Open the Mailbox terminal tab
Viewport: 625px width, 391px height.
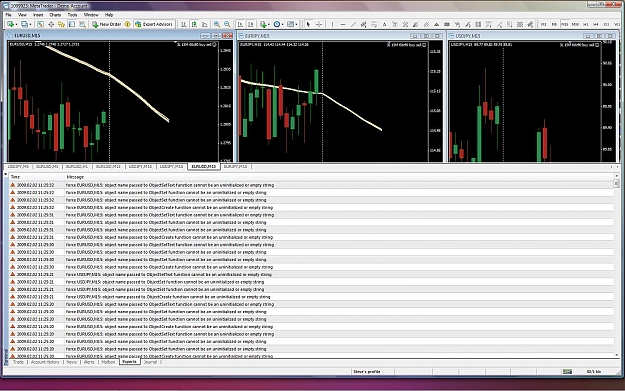point(108,362)
